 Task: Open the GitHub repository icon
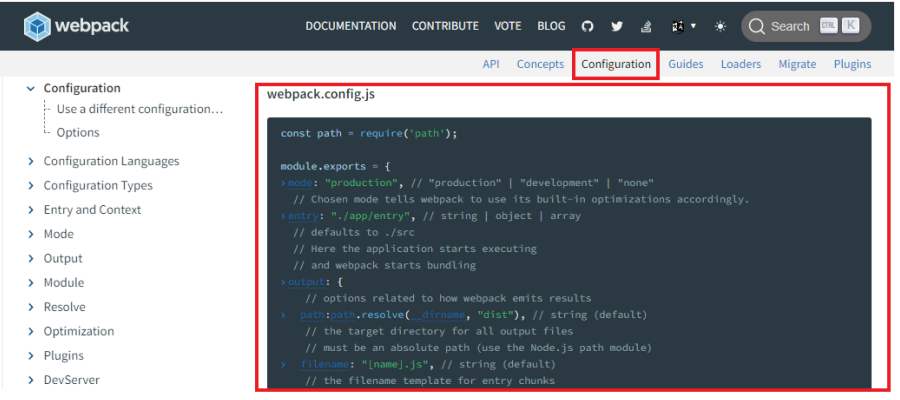[587, 26]
